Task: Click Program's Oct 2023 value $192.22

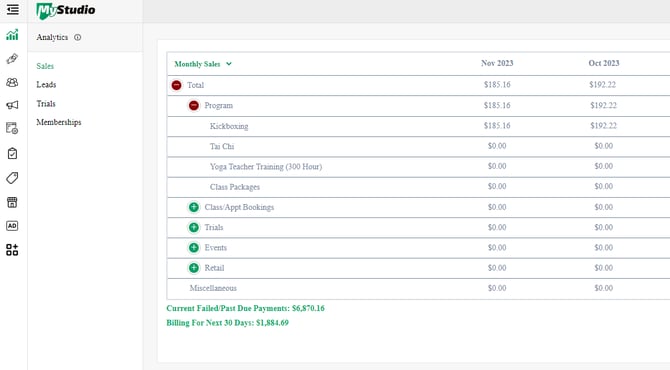Action: pos(603,105)
